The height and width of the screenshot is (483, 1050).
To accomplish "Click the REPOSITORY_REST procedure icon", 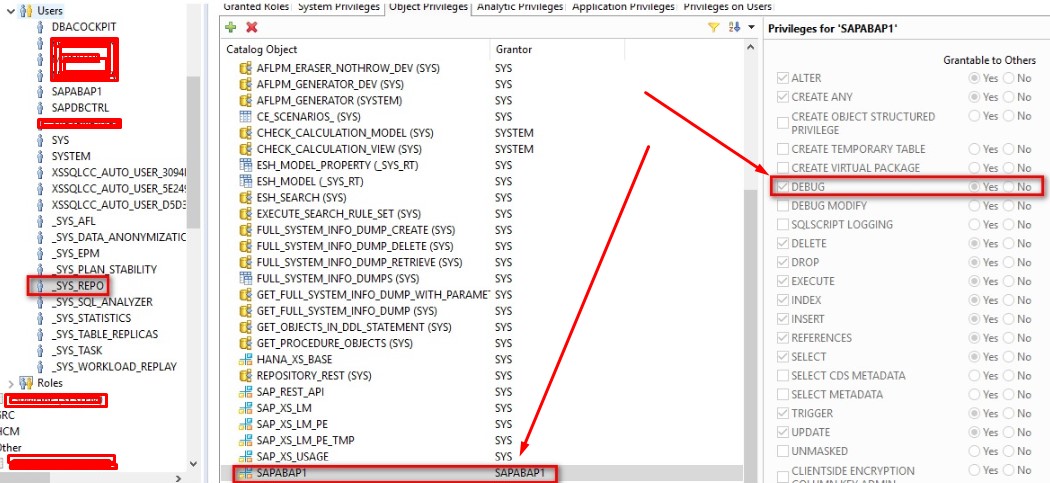I will pos(244,375).
